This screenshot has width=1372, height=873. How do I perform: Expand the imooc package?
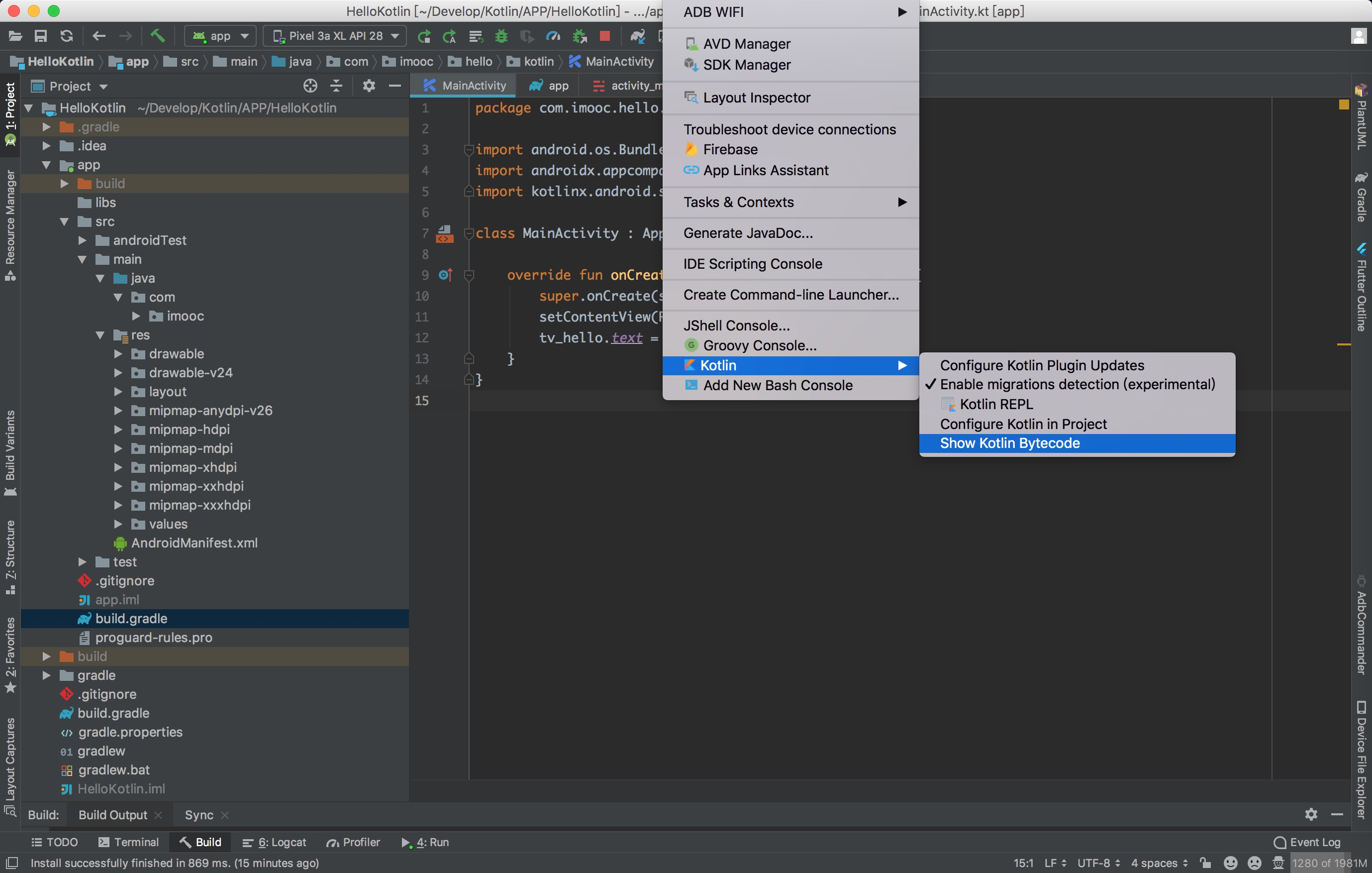coord(136,316)
